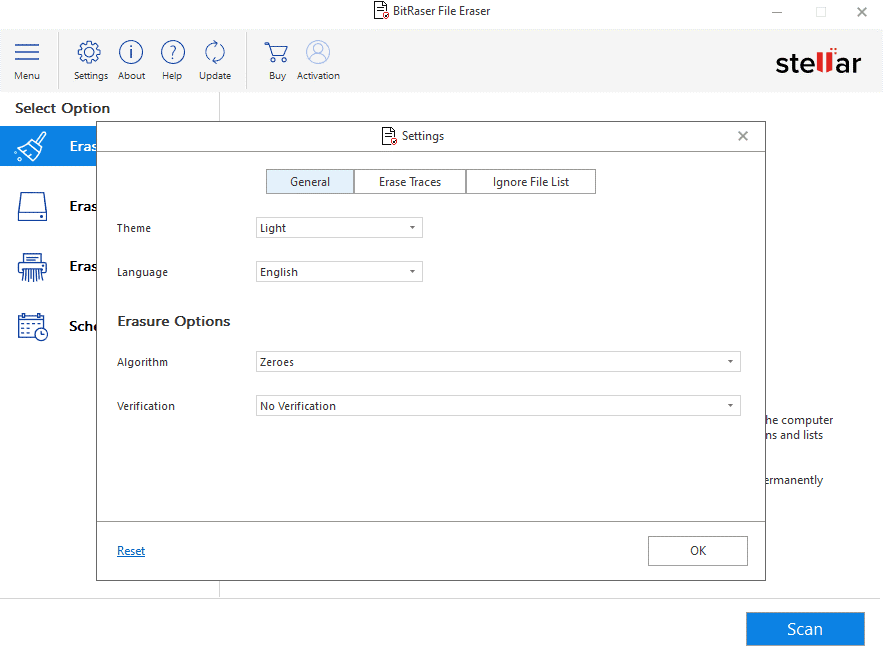The image size is (883, 663).
Task: Select the broom erase icon in sidebar
Action: pyautogui.click(x=31, y=146)
